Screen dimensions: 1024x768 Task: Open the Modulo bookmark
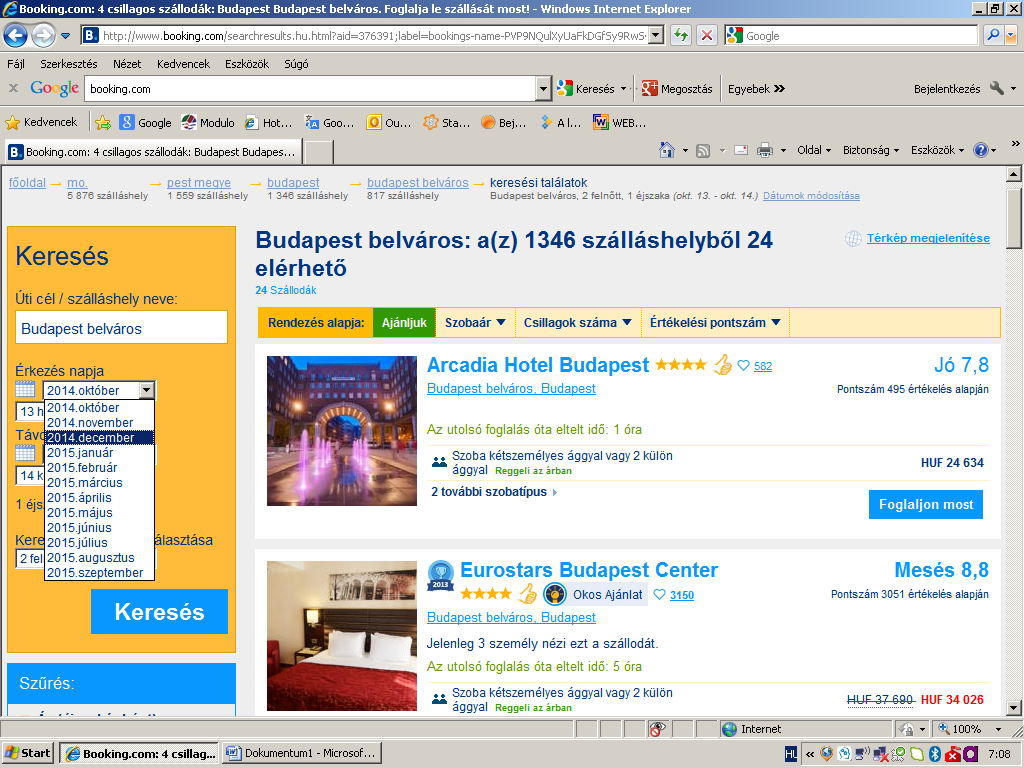coord(208,122)
